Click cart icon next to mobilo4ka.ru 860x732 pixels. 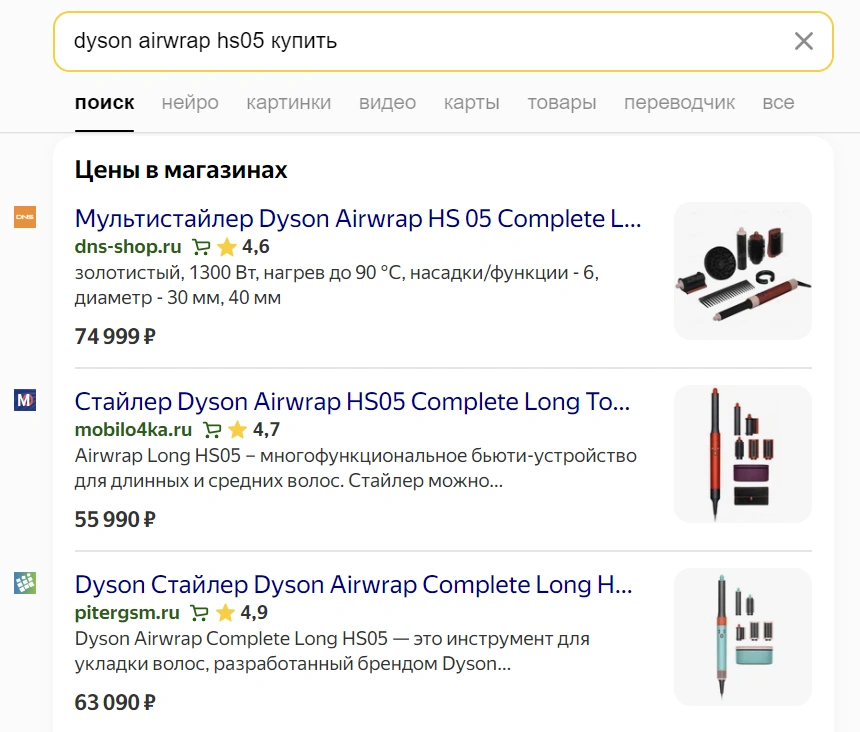point(212,430)
